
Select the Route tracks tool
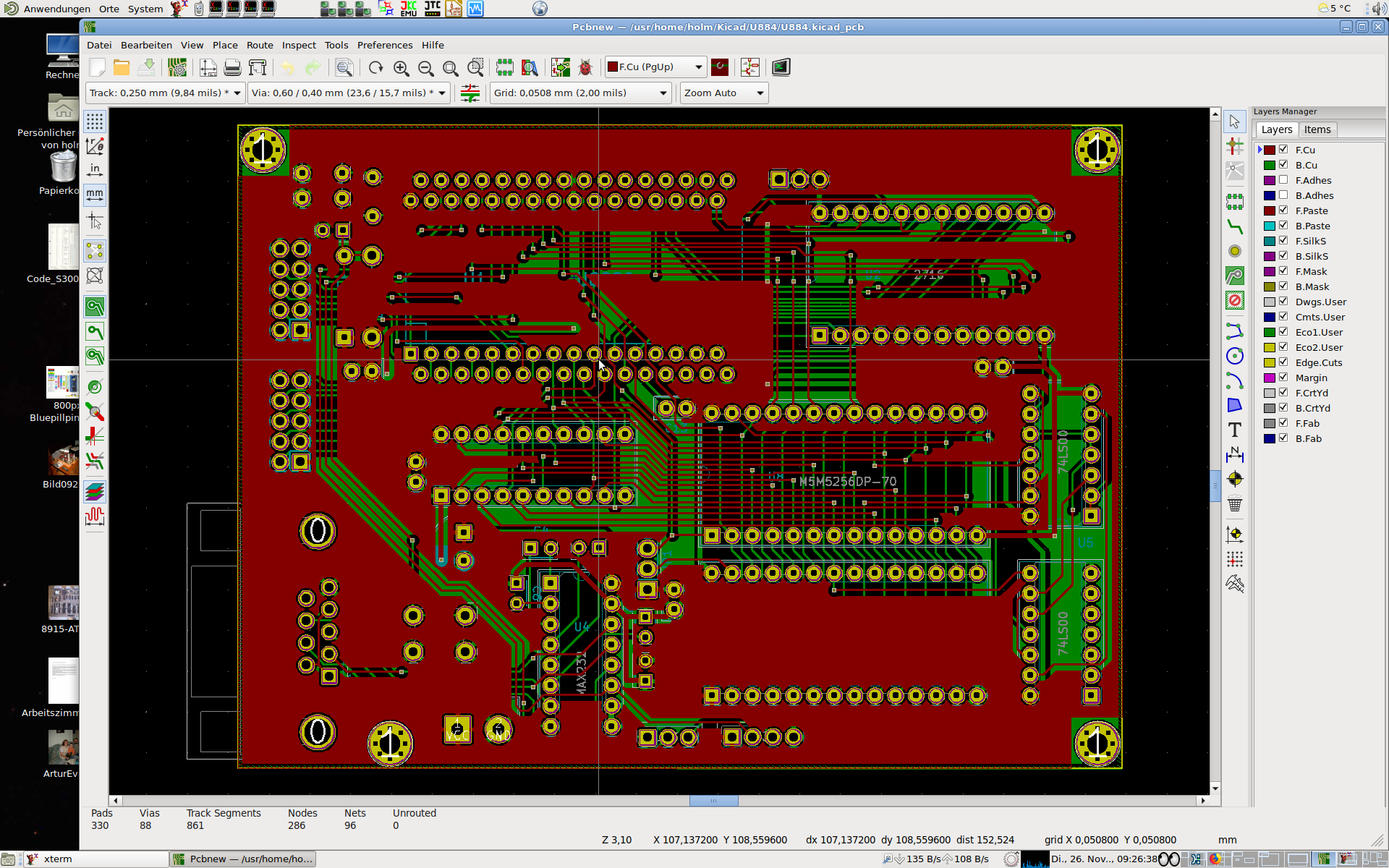click(x=1235, y=226)
